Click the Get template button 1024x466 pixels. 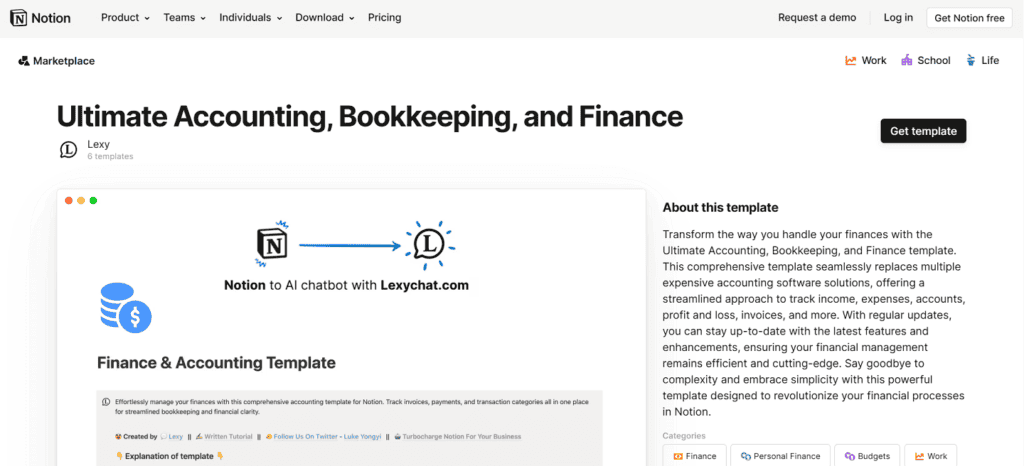[x=923, y=131]
